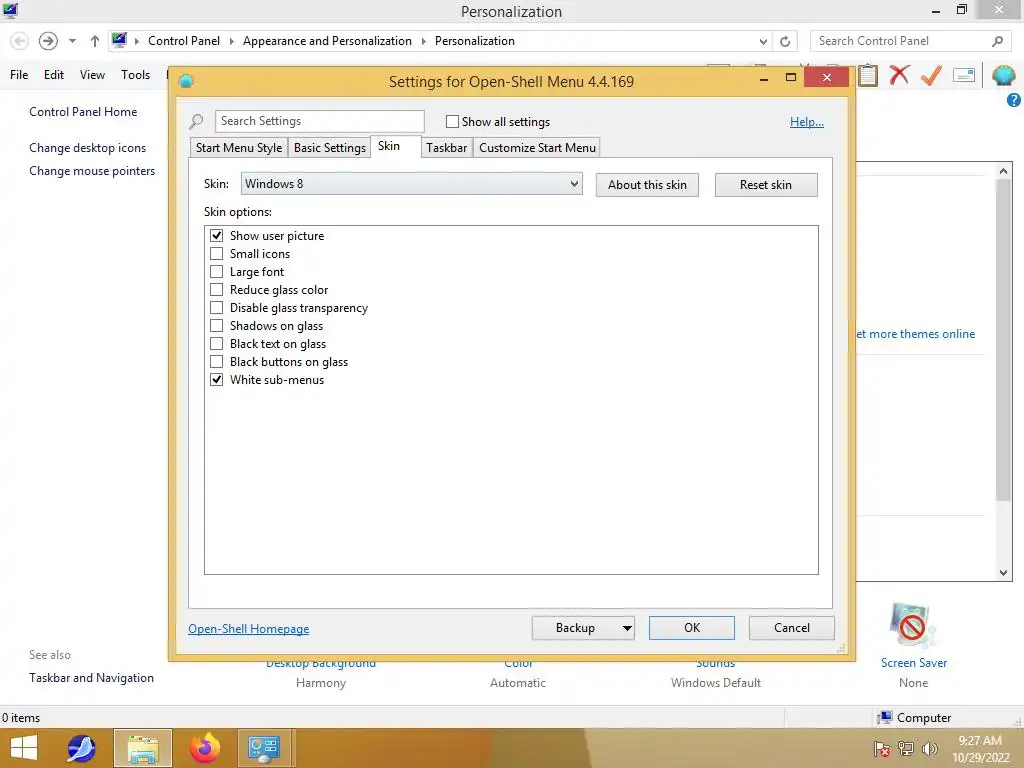
Task: Enable Small icons option
Action: pyautogui.click(x=216, y=253)
